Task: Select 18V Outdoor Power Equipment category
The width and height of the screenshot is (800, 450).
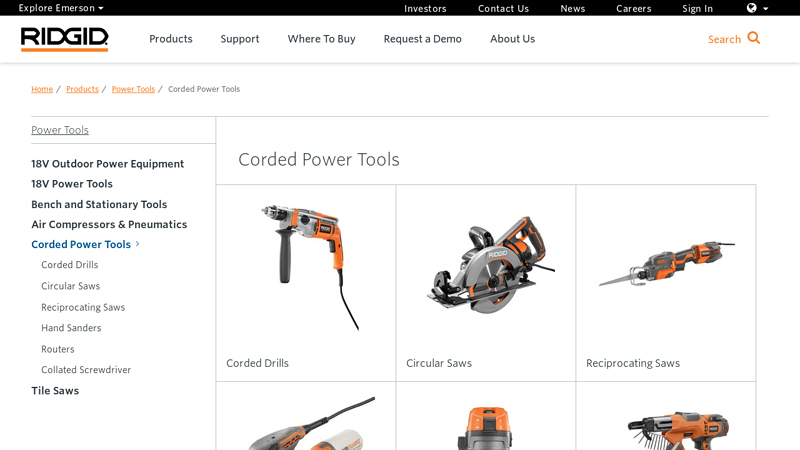Action: click(x=107, y=164)
